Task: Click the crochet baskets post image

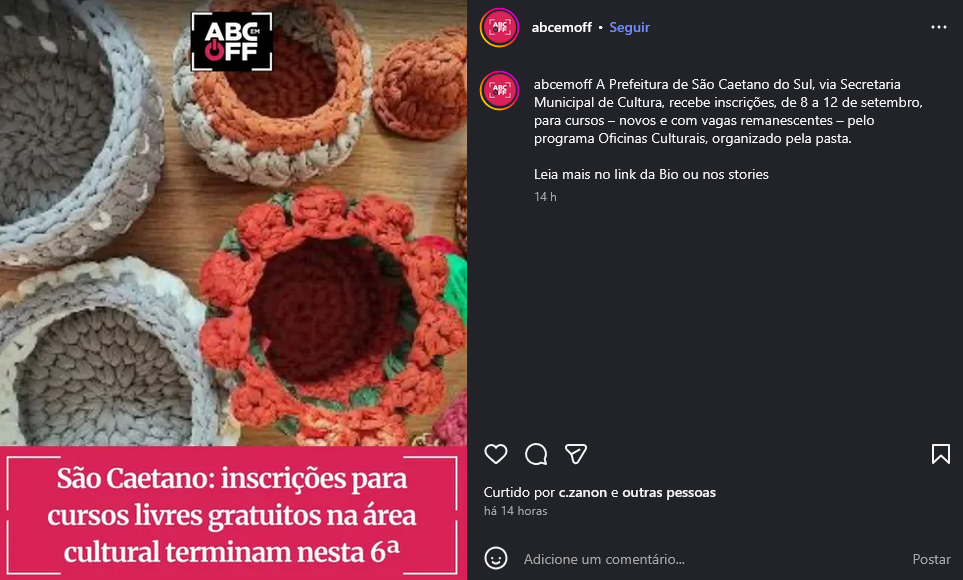Action: pos(233,223)
